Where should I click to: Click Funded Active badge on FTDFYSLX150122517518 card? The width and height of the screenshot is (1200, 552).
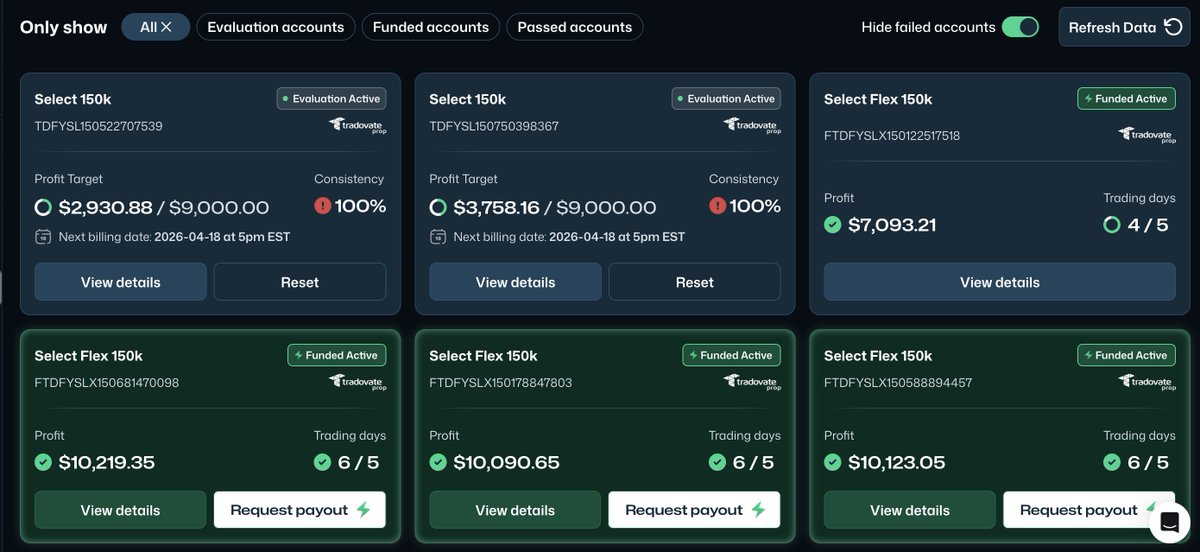point(1127,99)
